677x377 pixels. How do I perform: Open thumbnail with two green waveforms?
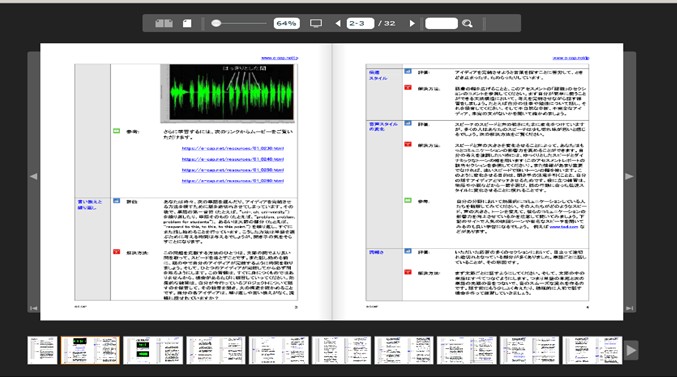153,350
